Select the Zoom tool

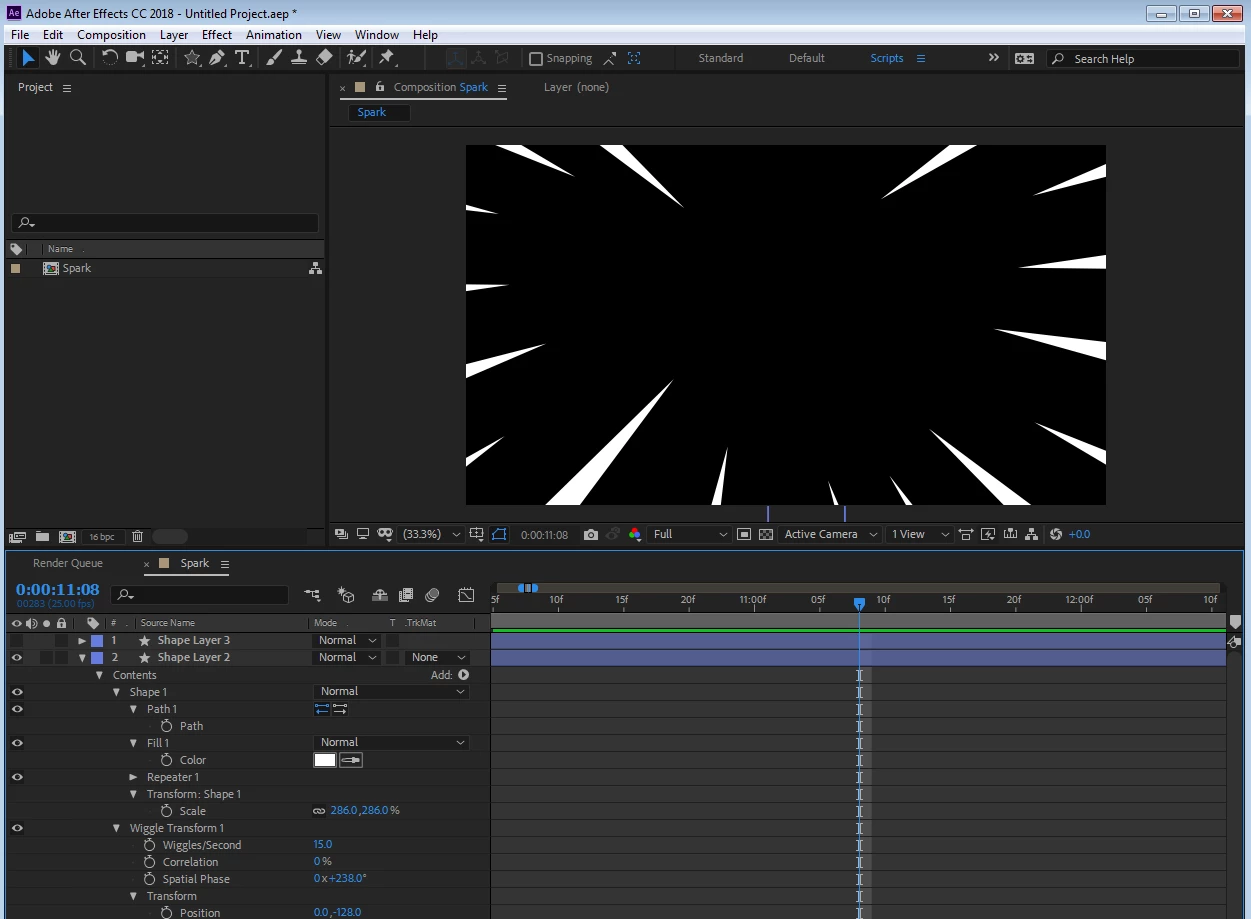pos(78,58)
